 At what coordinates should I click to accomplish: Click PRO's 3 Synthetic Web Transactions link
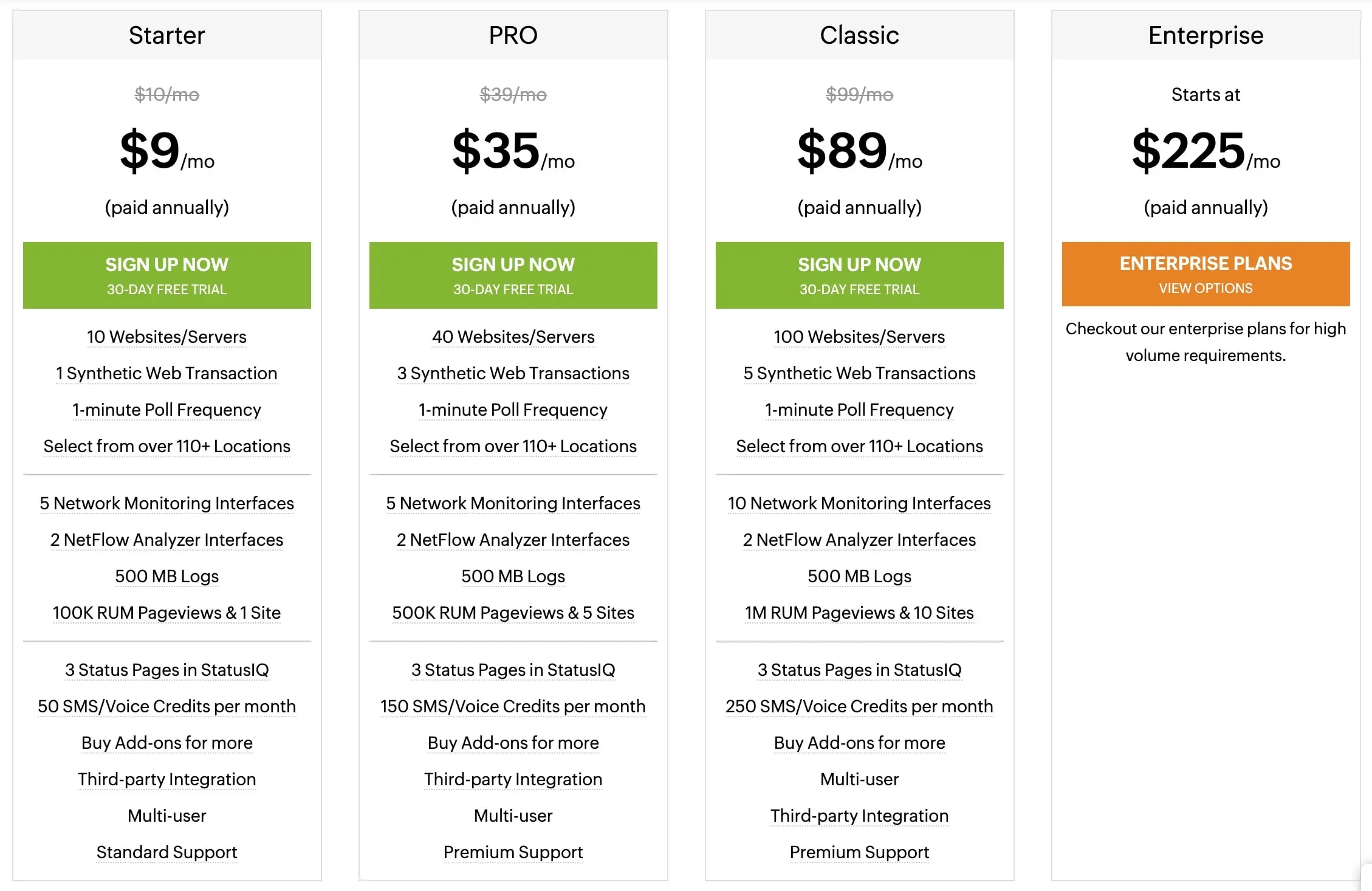[513, 373]
